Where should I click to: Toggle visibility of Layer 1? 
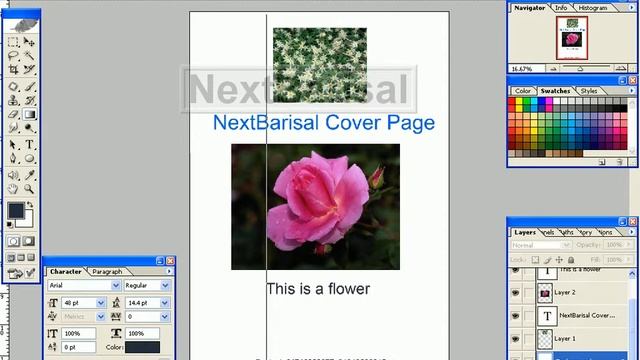pos(516,339)
